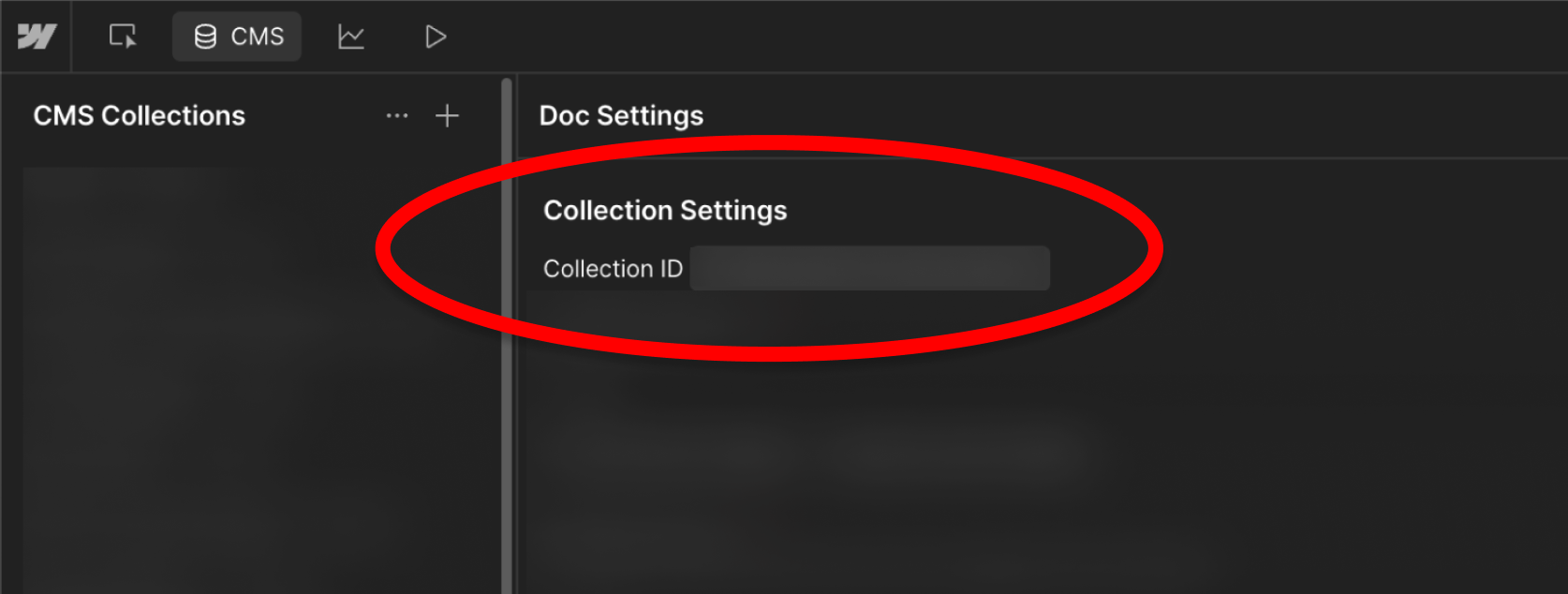1568x594 pixels.
Task: Start preview with the play icon
Action: tap(436, 37)
